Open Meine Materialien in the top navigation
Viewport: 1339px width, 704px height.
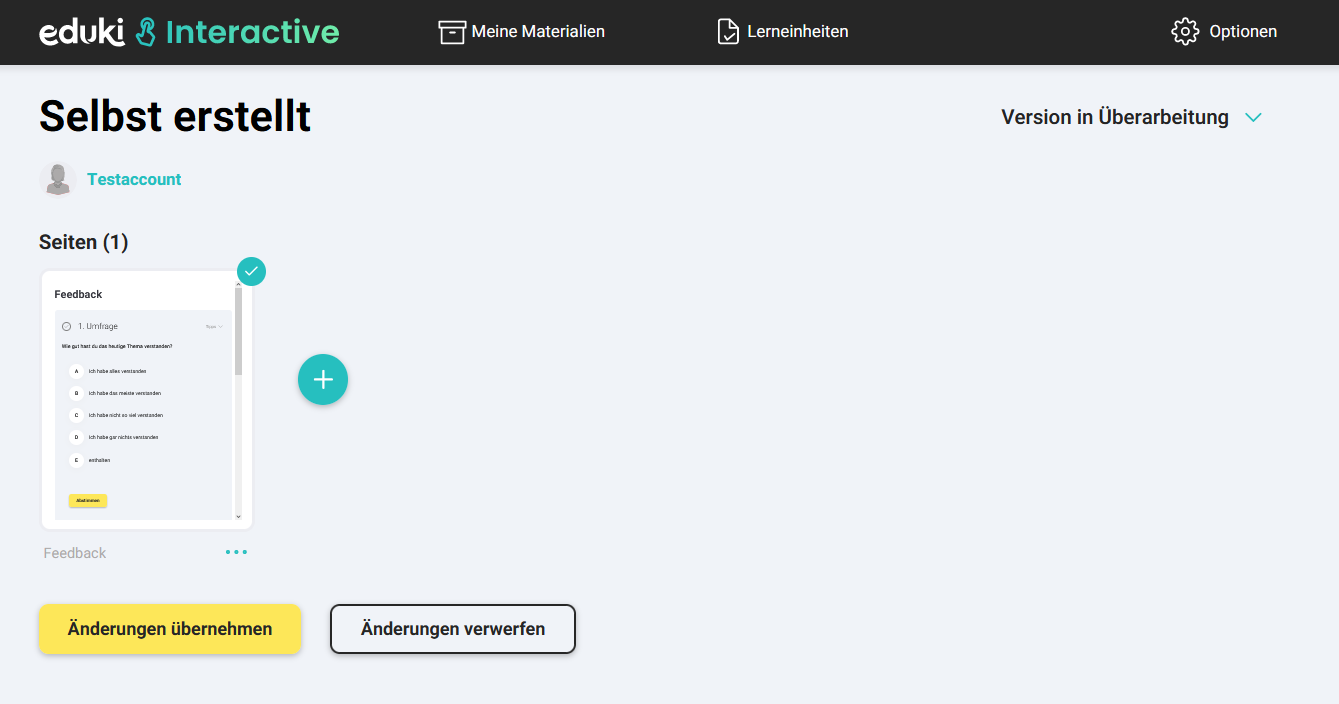[x=522, y=32]
